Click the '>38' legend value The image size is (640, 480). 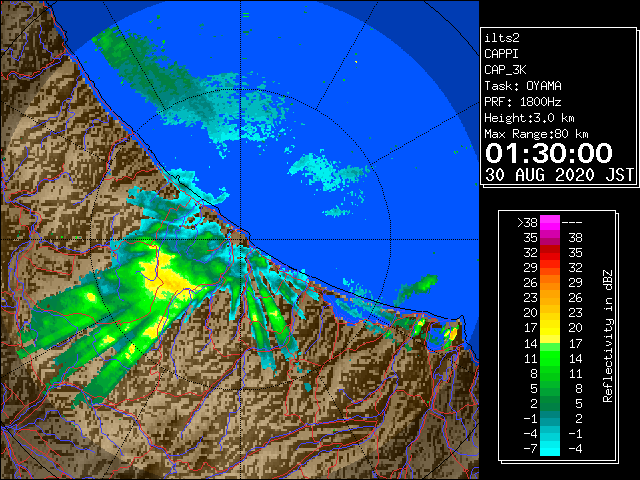click(x=527, y=223)
